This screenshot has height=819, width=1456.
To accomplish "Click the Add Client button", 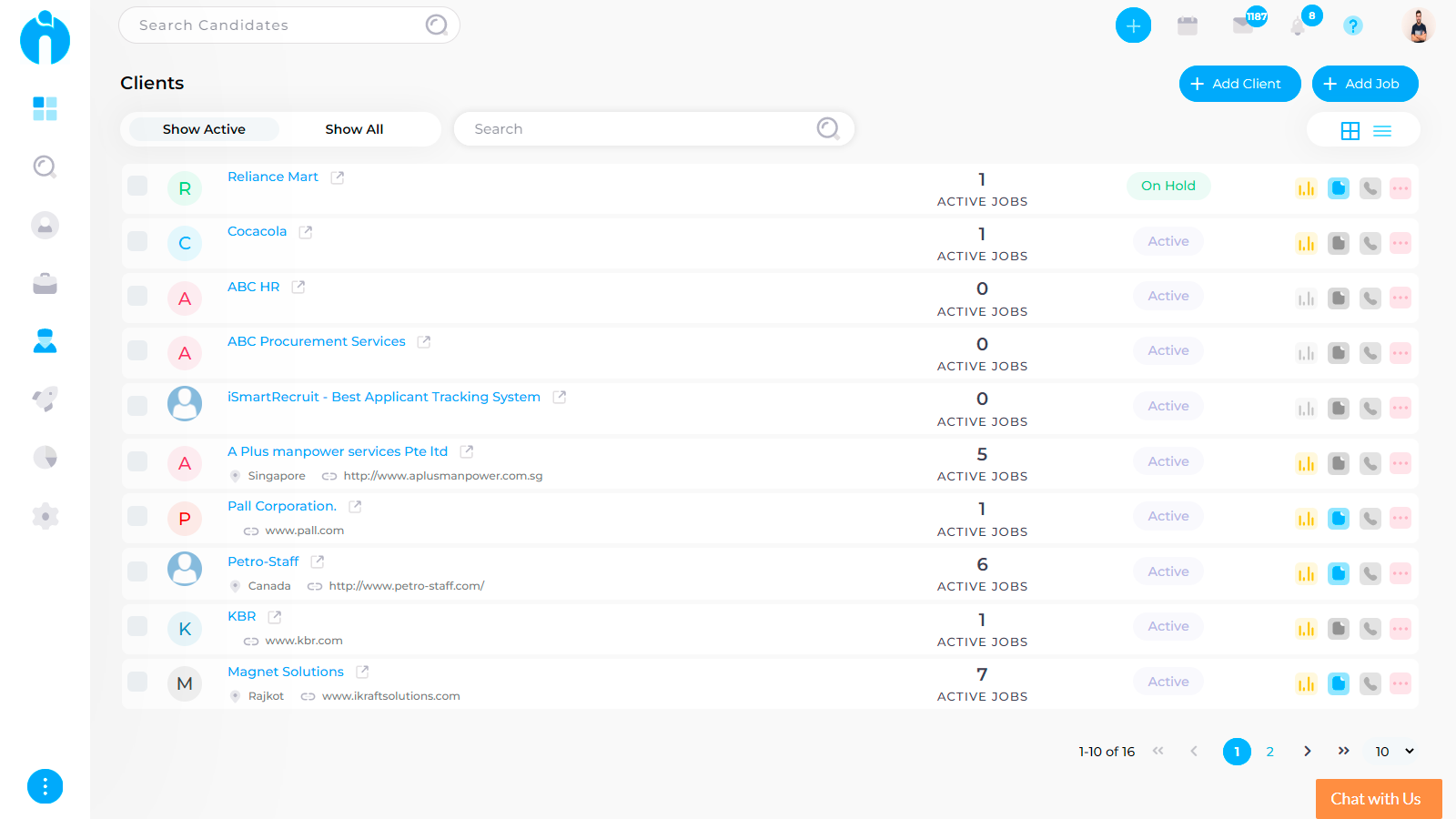I will pos(1239,84).
